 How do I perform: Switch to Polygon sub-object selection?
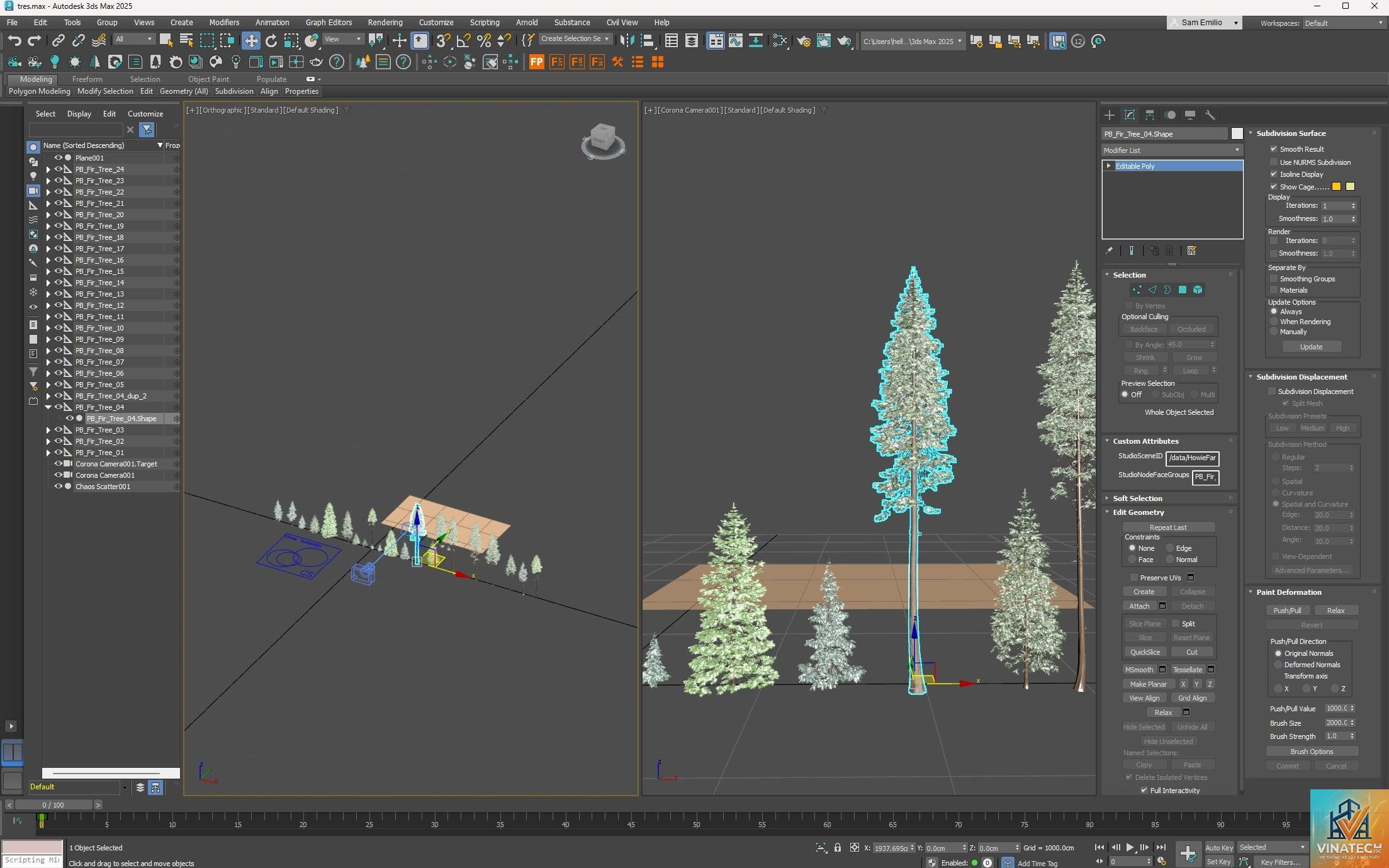[1183, 290]
